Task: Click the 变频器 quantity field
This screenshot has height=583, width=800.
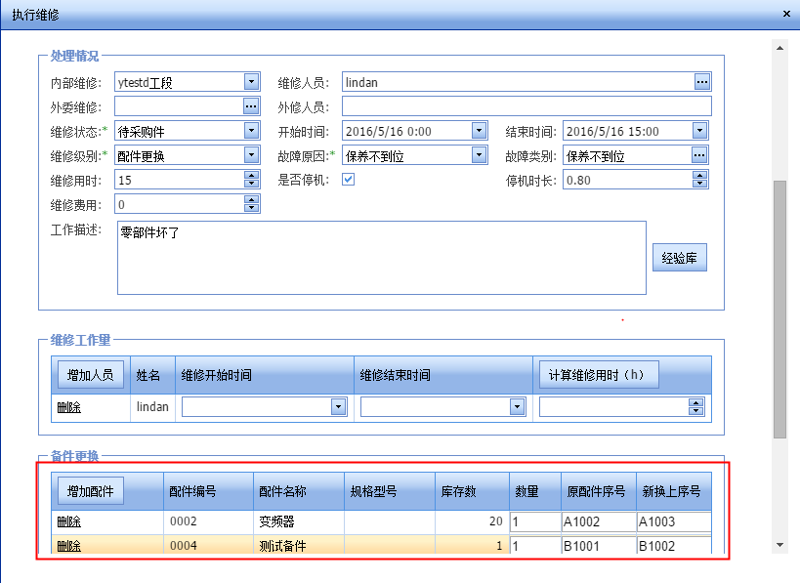Action: click(535, 522)
